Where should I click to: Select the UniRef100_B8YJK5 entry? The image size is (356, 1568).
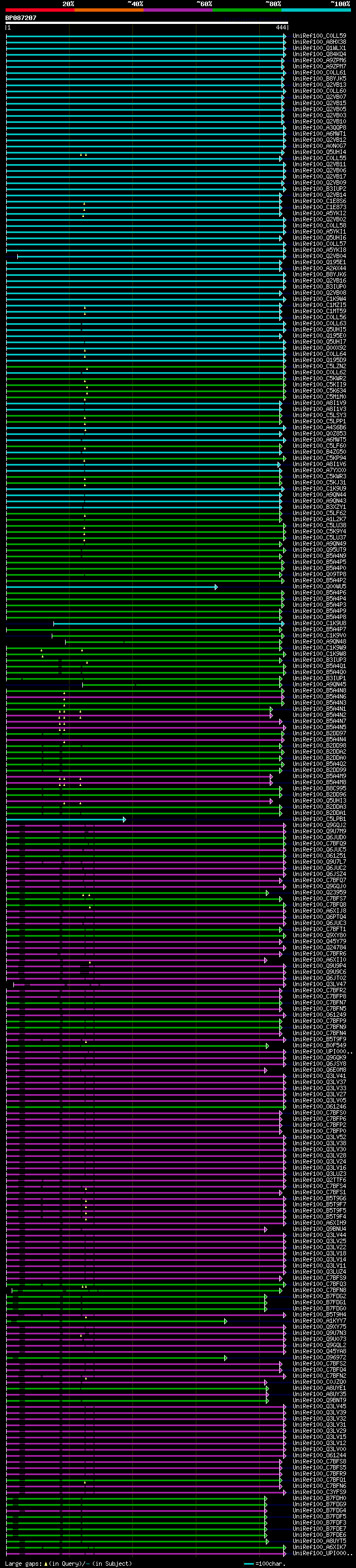point(319,78)
